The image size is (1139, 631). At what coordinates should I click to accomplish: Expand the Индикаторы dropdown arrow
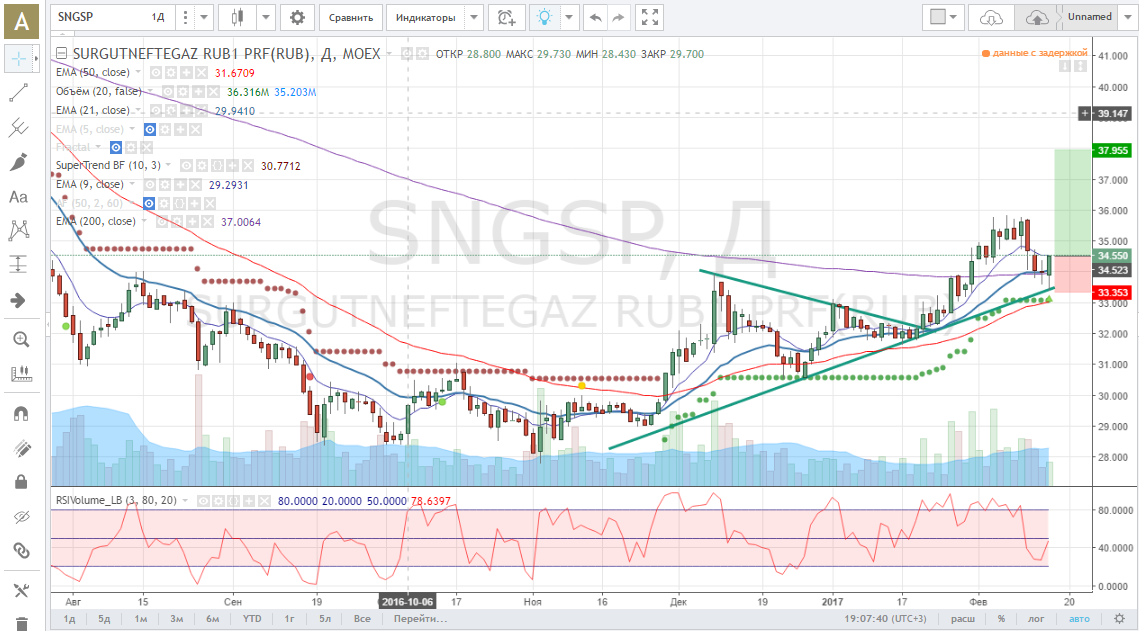click(x=474, y=17)
